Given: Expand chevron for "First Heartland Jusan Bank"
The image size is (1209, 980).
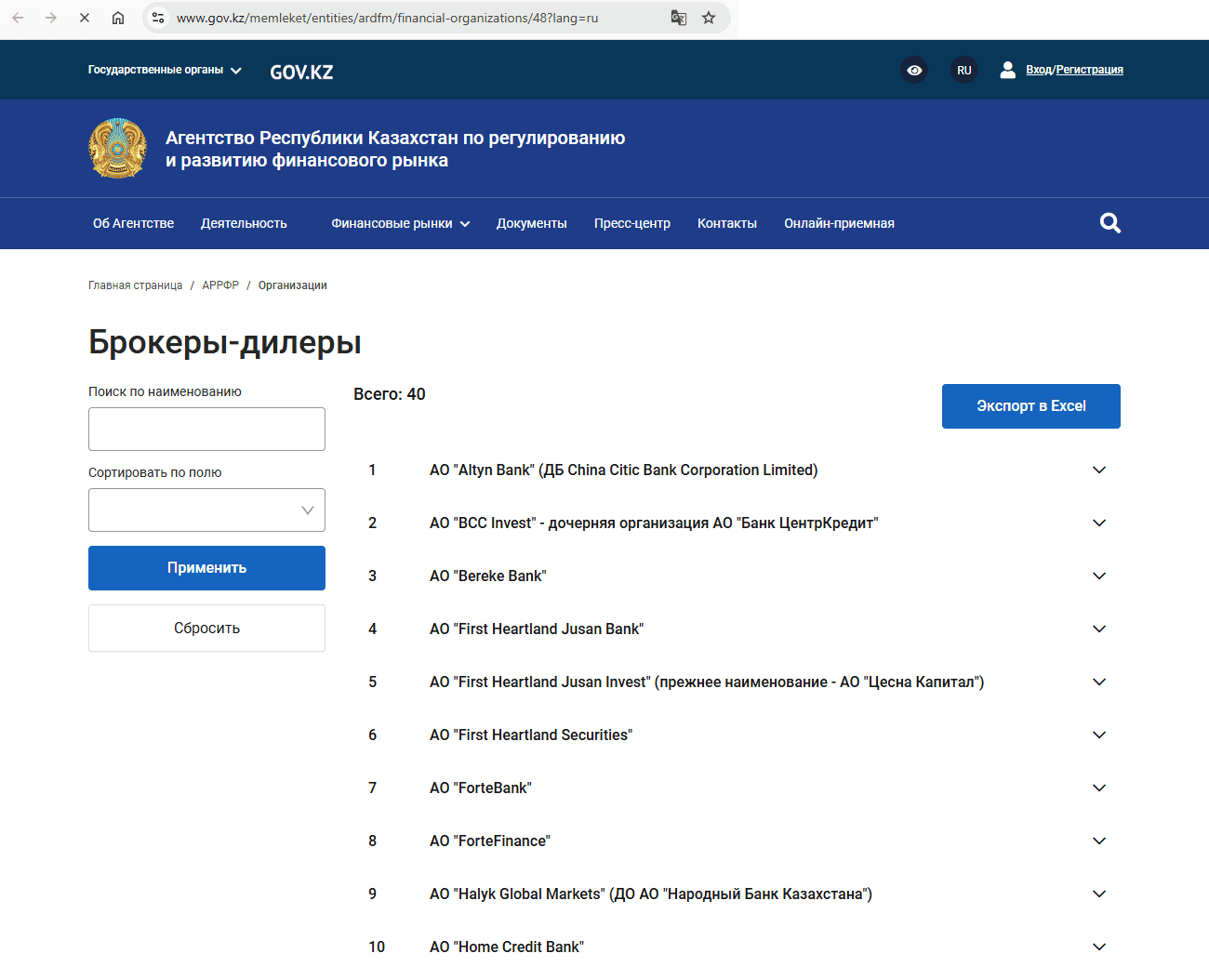Looking at the screenshot, I should [1099, 629].
